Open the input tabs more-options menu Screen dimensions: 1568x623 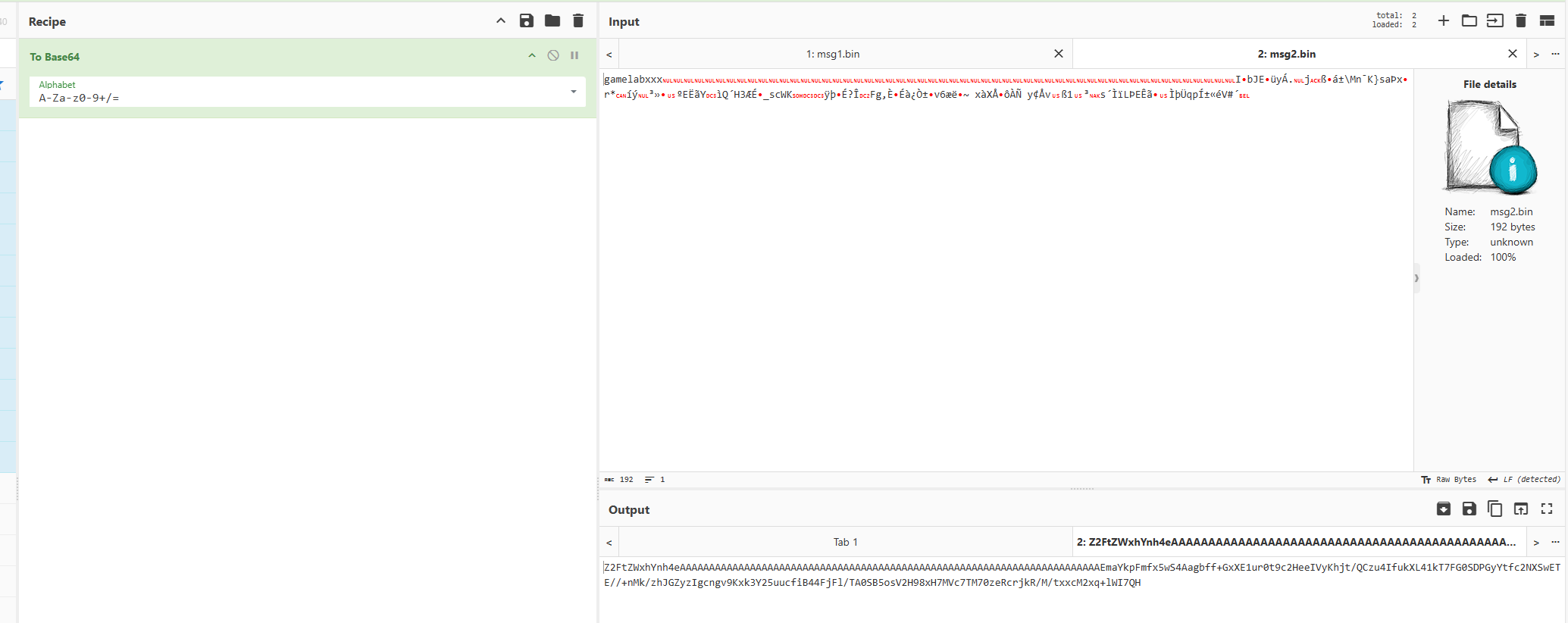1555,55
